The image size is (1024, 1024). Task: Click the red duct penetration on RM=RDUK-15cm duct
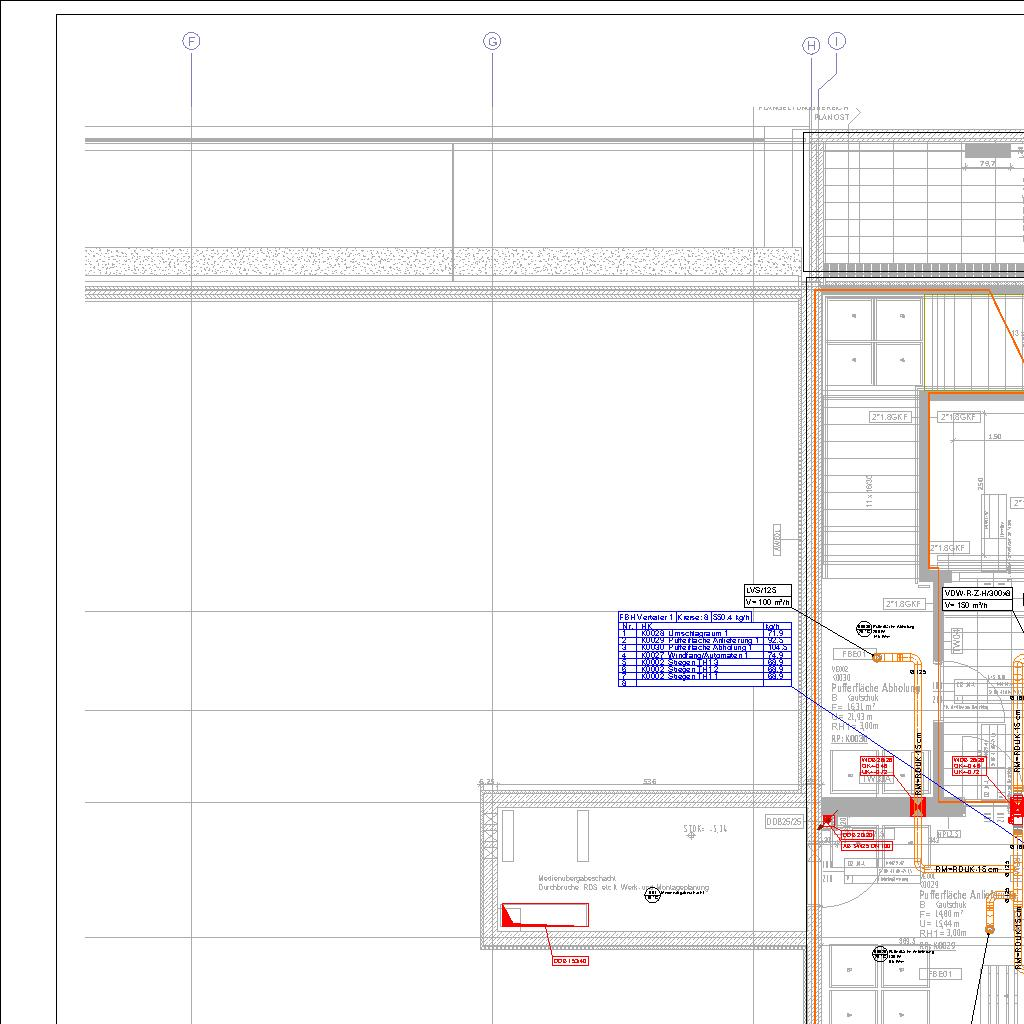point(917,807)
